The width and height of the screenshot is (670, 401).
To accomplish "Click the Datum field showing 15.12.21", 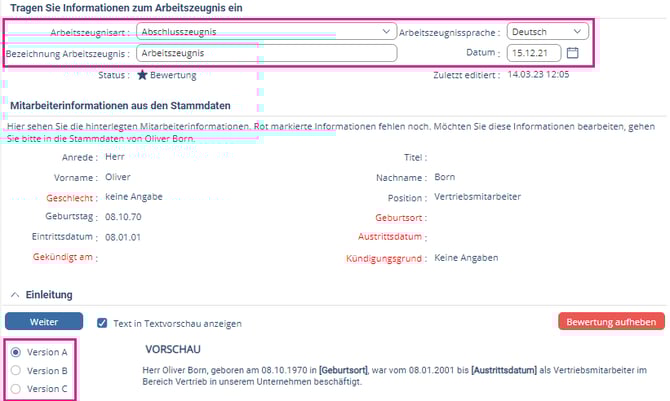I will (534, 53).
